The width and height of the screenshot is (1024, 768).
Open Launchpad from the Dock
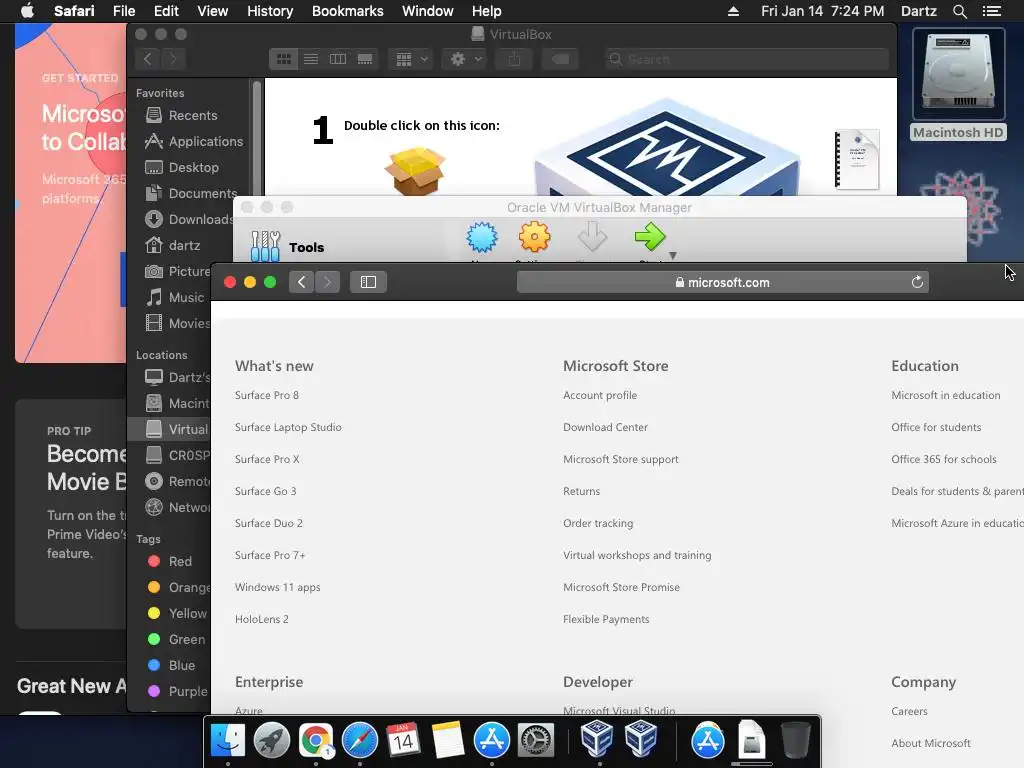[x=272, y=740]
